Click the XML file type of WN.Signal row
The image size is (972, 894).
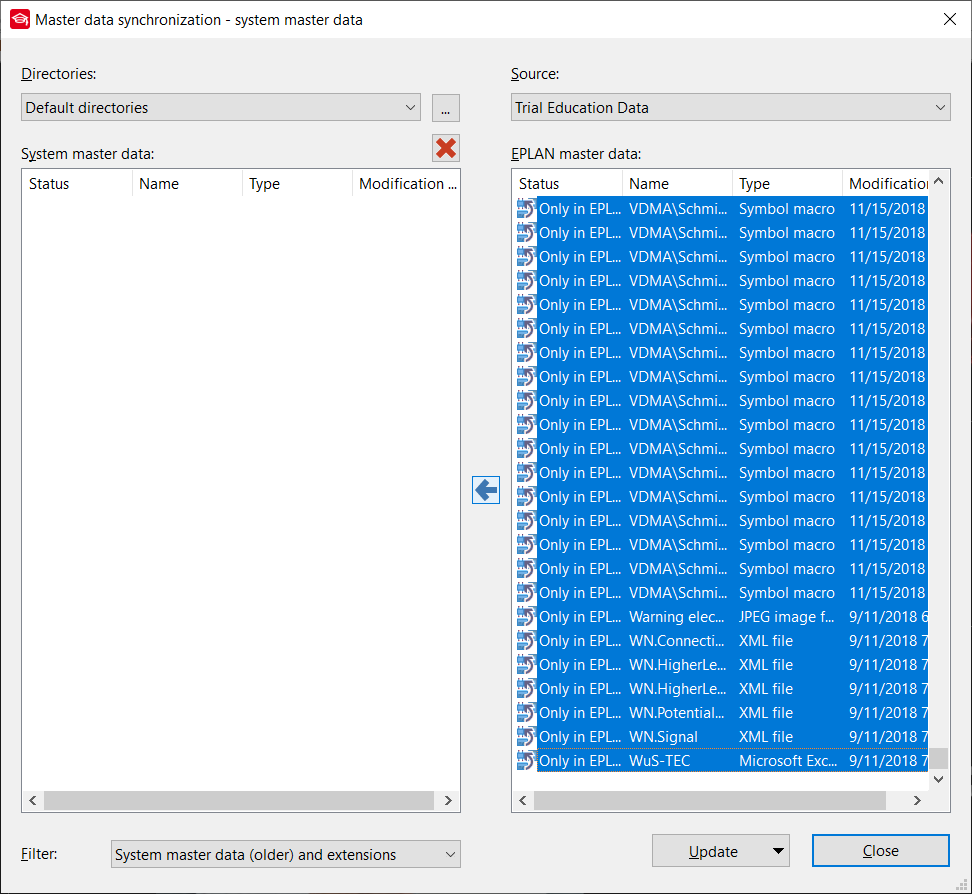787,737
